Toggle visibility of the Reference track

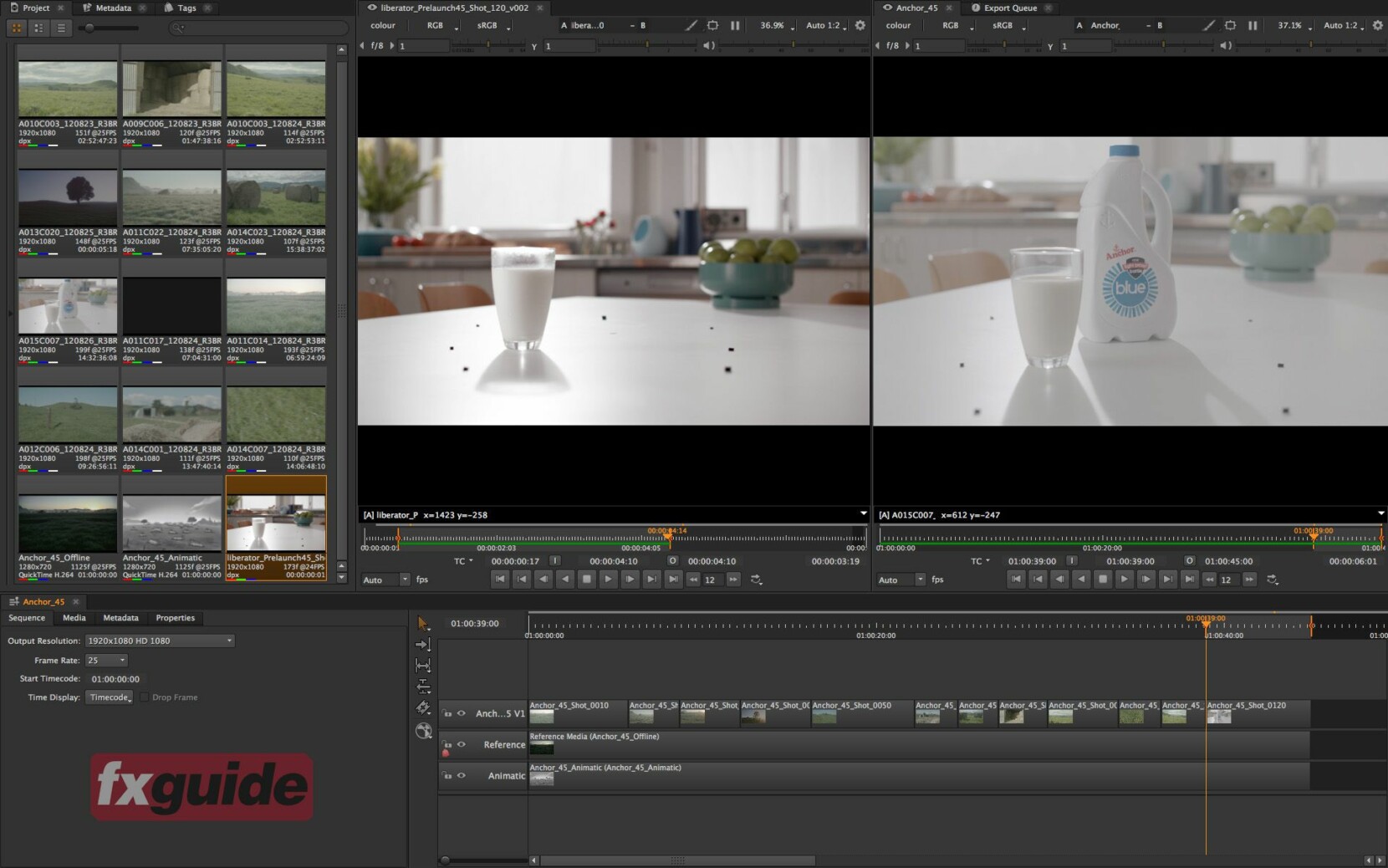click(x=462, y=744)
